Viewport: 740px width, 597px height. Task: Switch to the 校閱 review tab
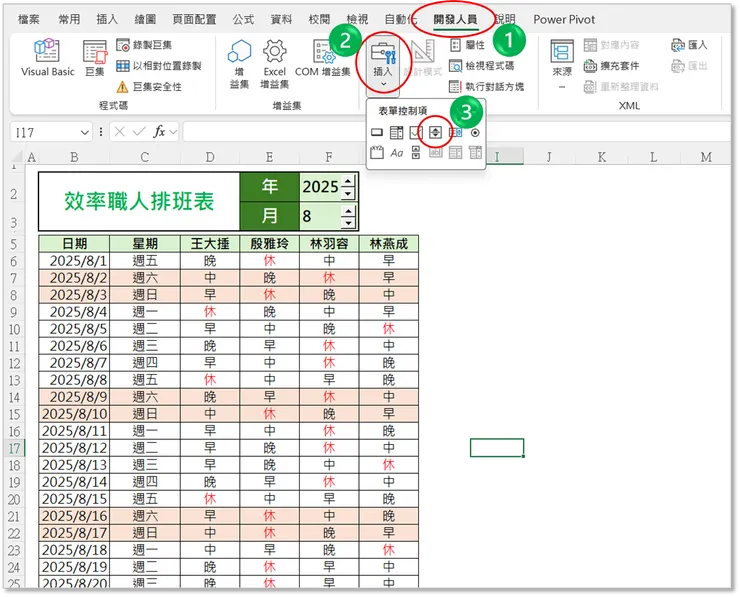(x=319, y=19)
